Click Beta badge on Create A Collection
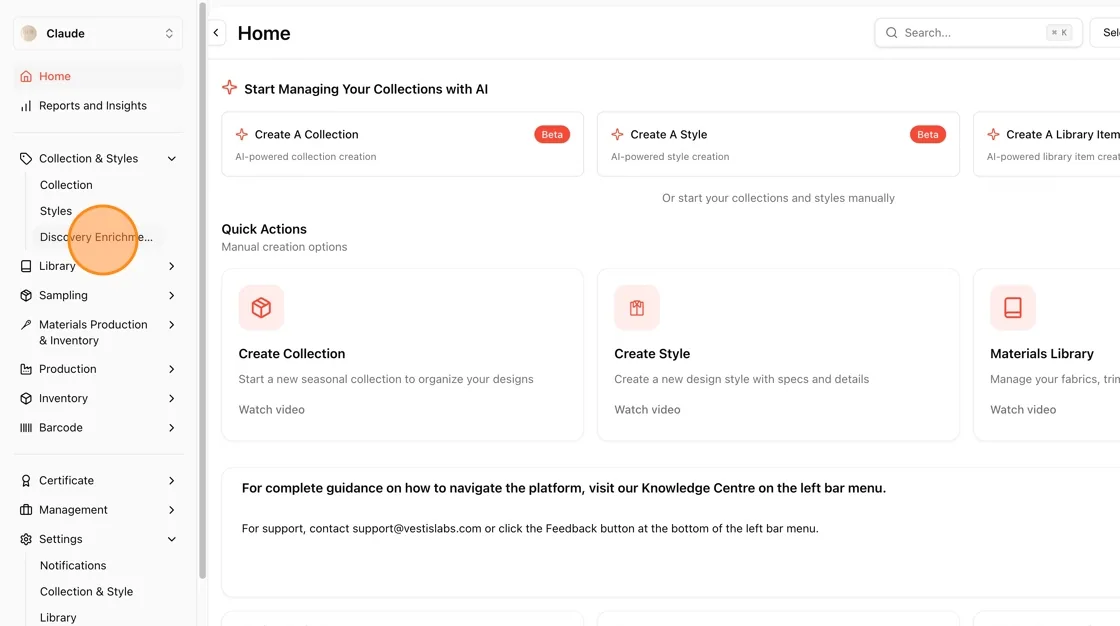Viewport: 1120px width, 626px height. click(x=552, y=134)
